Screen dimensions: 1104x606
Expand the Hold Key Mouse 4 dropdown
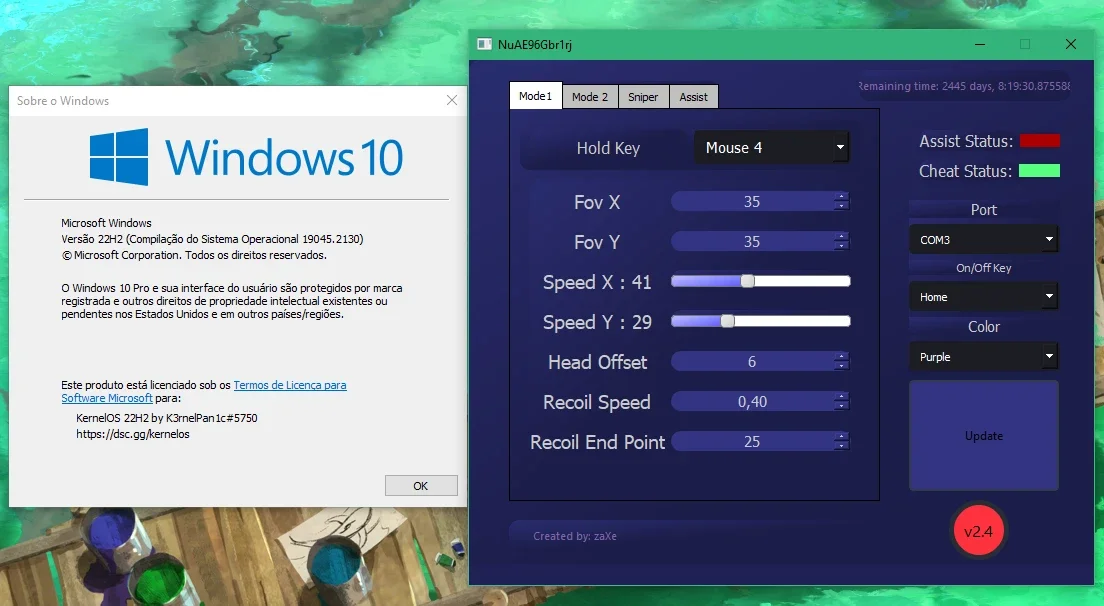(772, 148)
